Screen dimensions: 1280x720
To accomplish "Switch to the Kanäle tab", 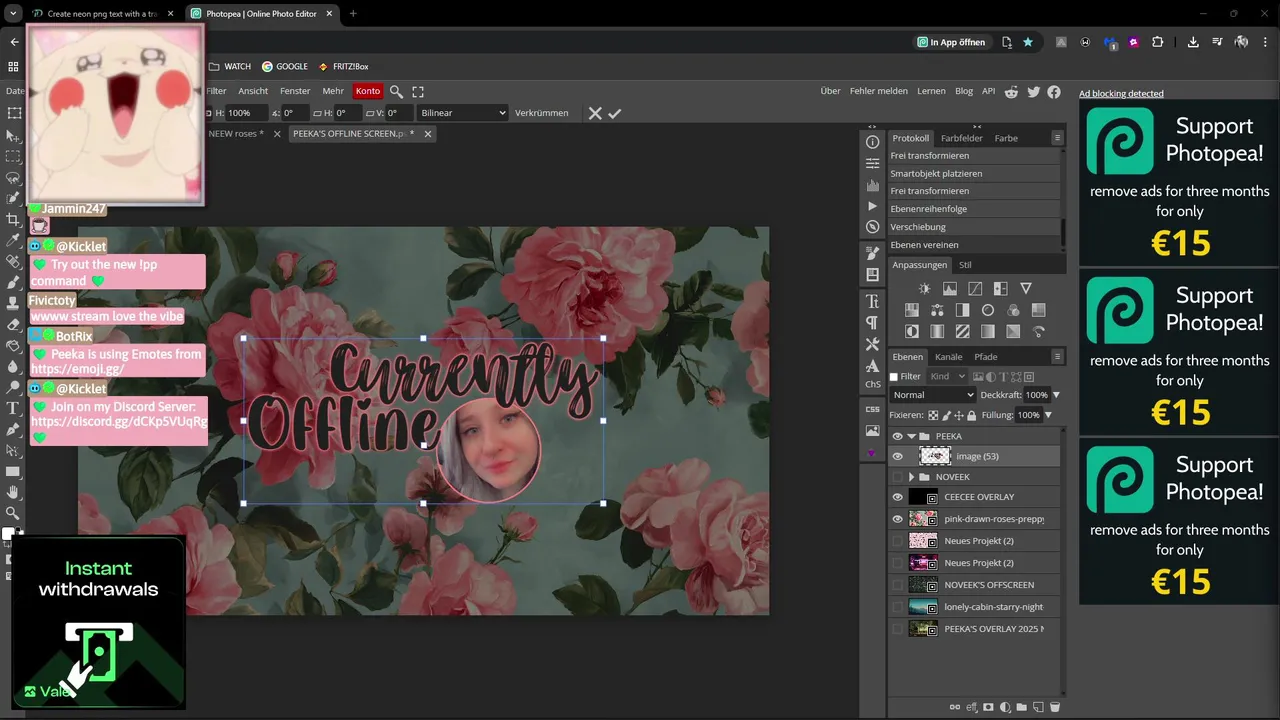I will click(x=948, y=357).
